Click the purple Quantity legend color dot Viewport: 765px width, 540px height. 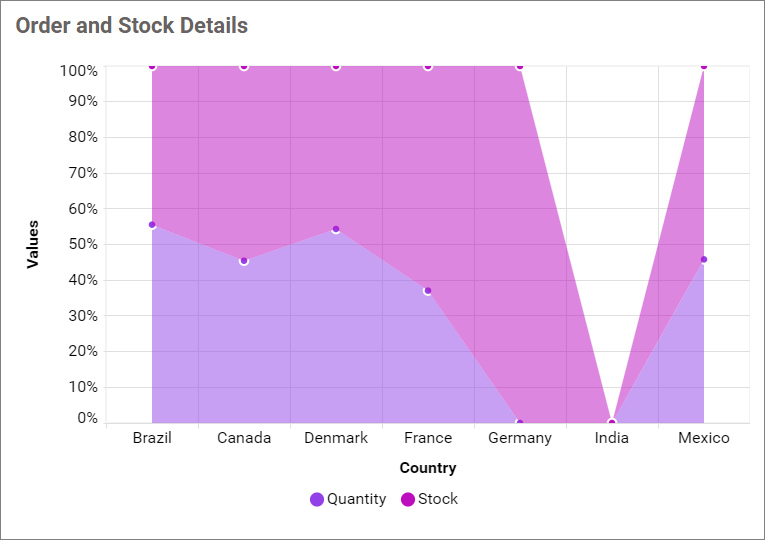click(317, 499)
